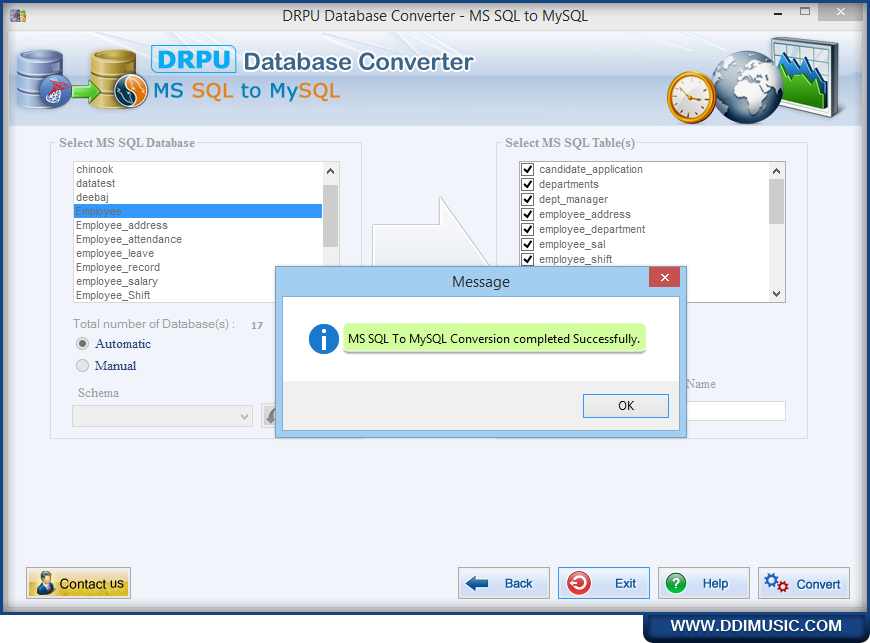
Task: Choose the Automatic radio option
Action: click(x=82, y=343)
